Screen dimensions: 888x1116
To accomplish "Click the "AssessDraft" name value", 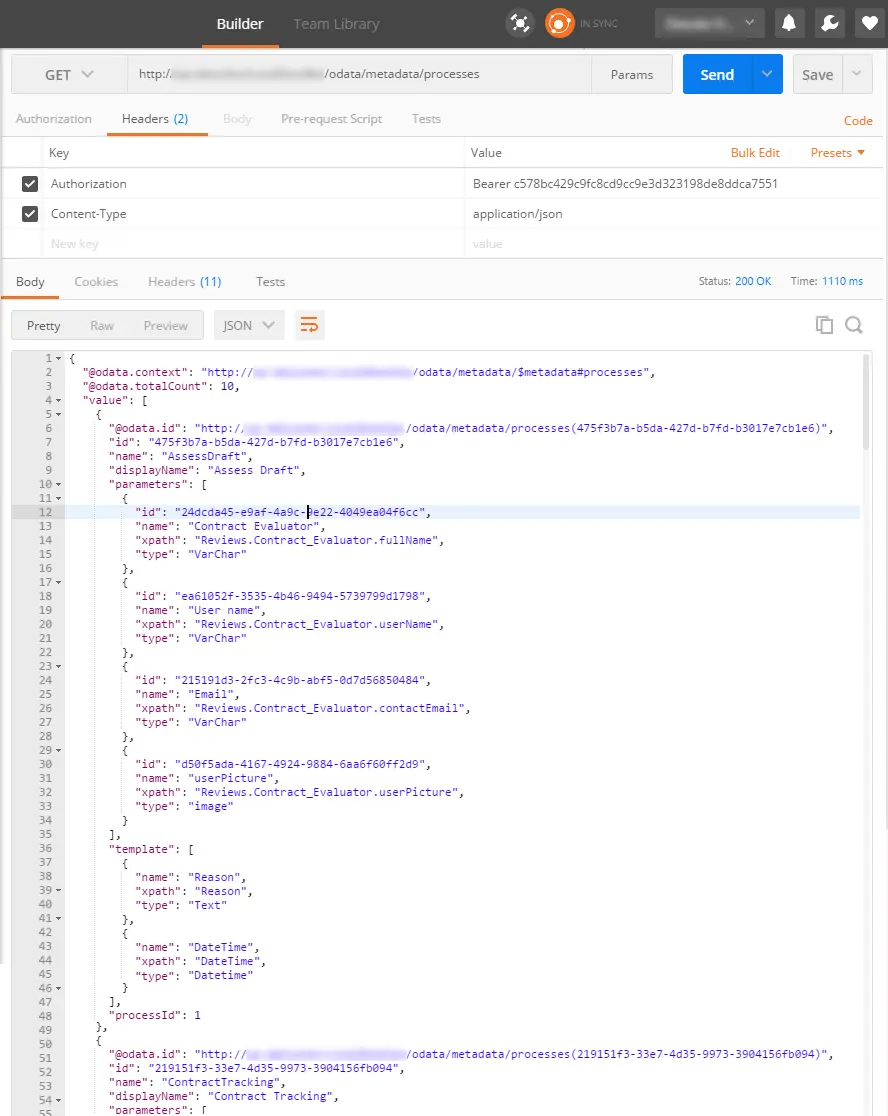I will click(204, 456).
